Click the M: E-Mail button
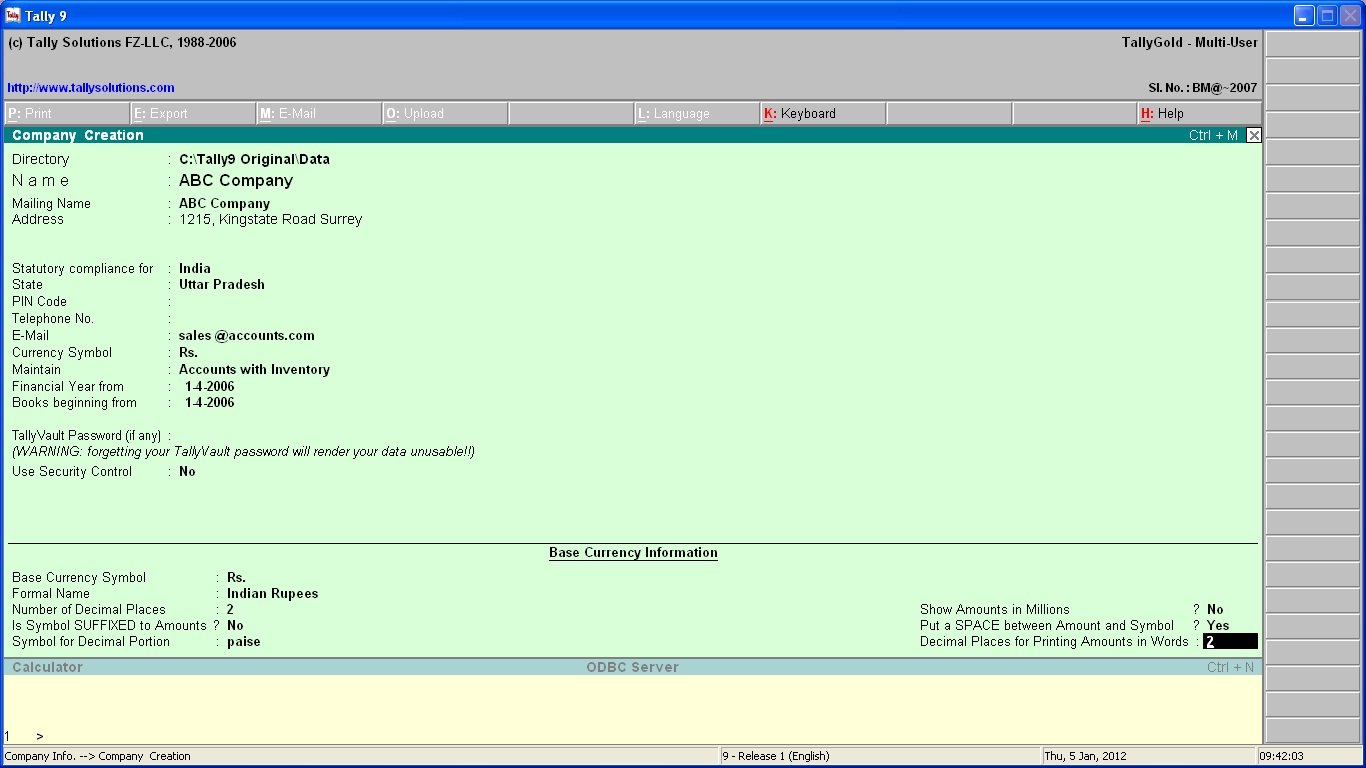The width and height of the screenshot is (1366, 768). coord(319,113)
